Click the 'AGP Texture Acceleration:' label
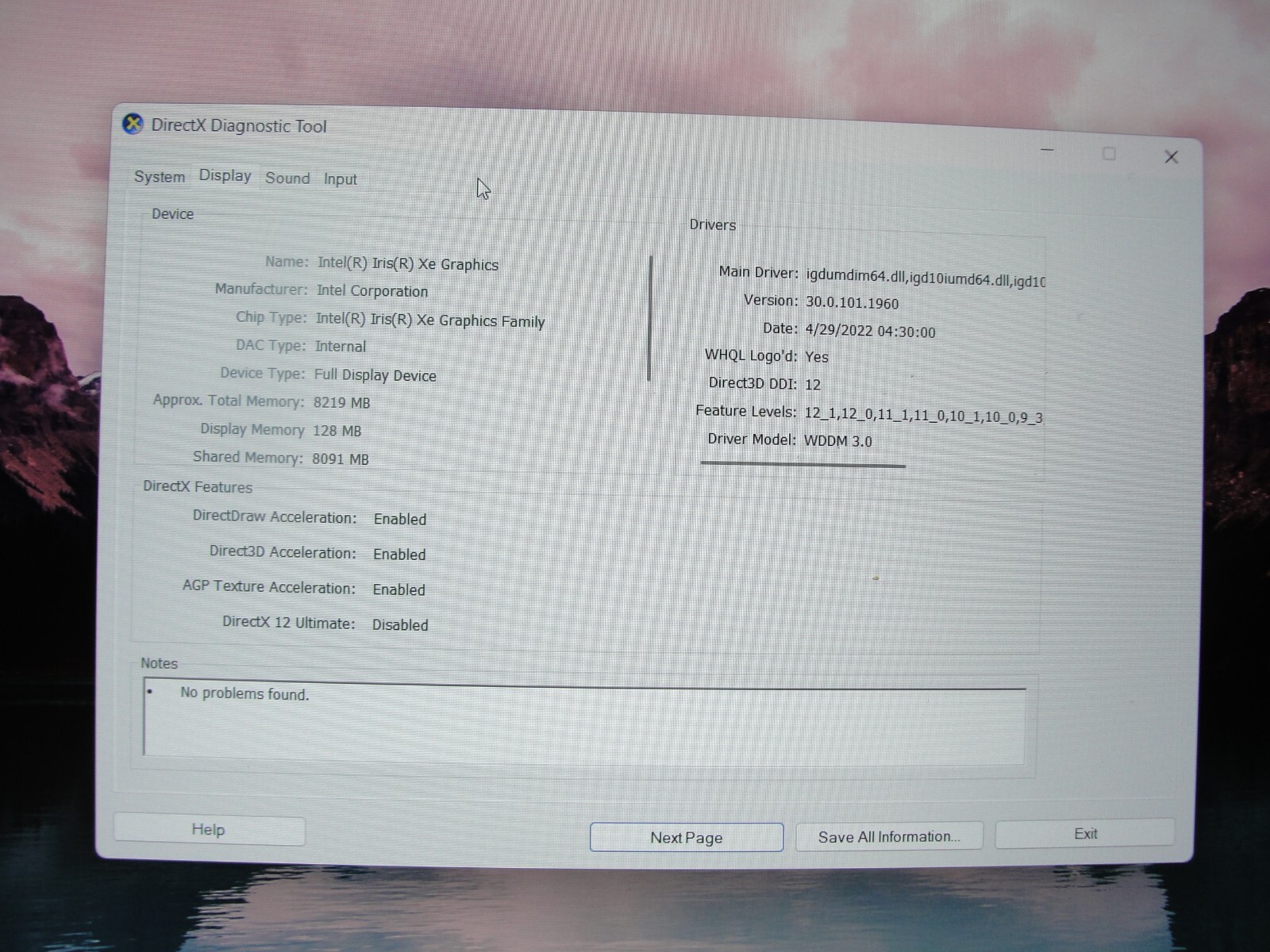Viewport: 1270px width, 952px height. [269, 587]
